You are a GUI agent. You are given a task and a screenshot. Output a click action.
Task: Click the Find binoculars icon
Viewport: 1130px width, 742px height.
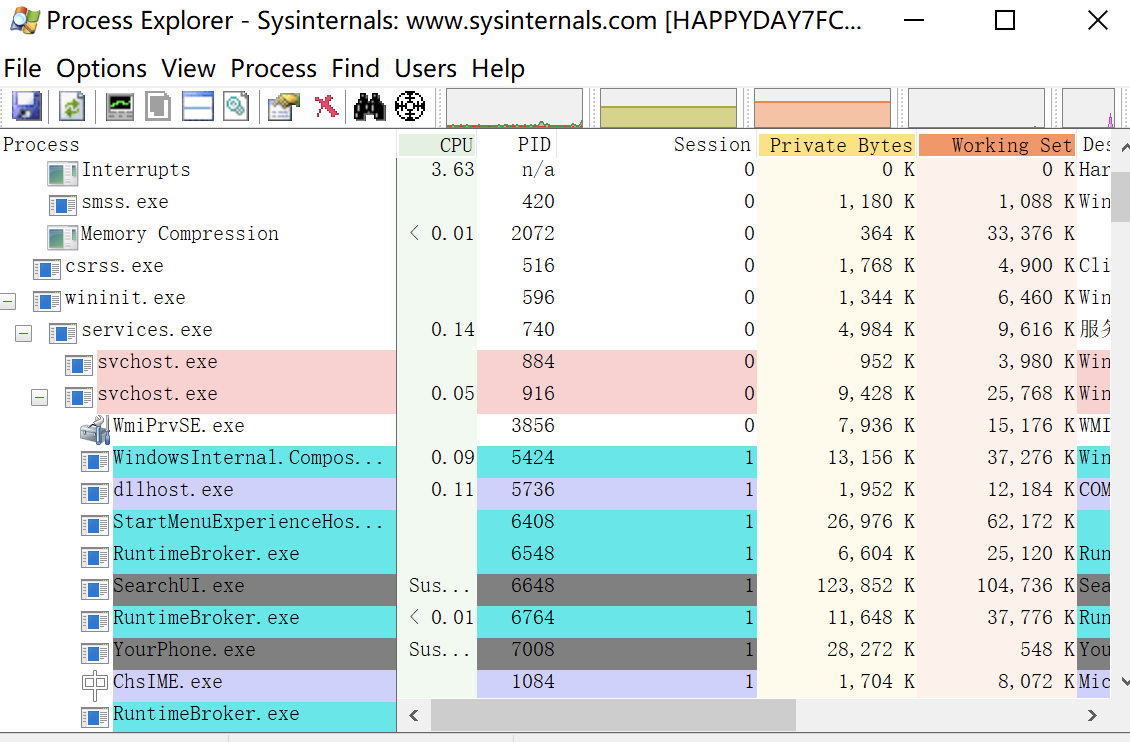coord(370,107)
